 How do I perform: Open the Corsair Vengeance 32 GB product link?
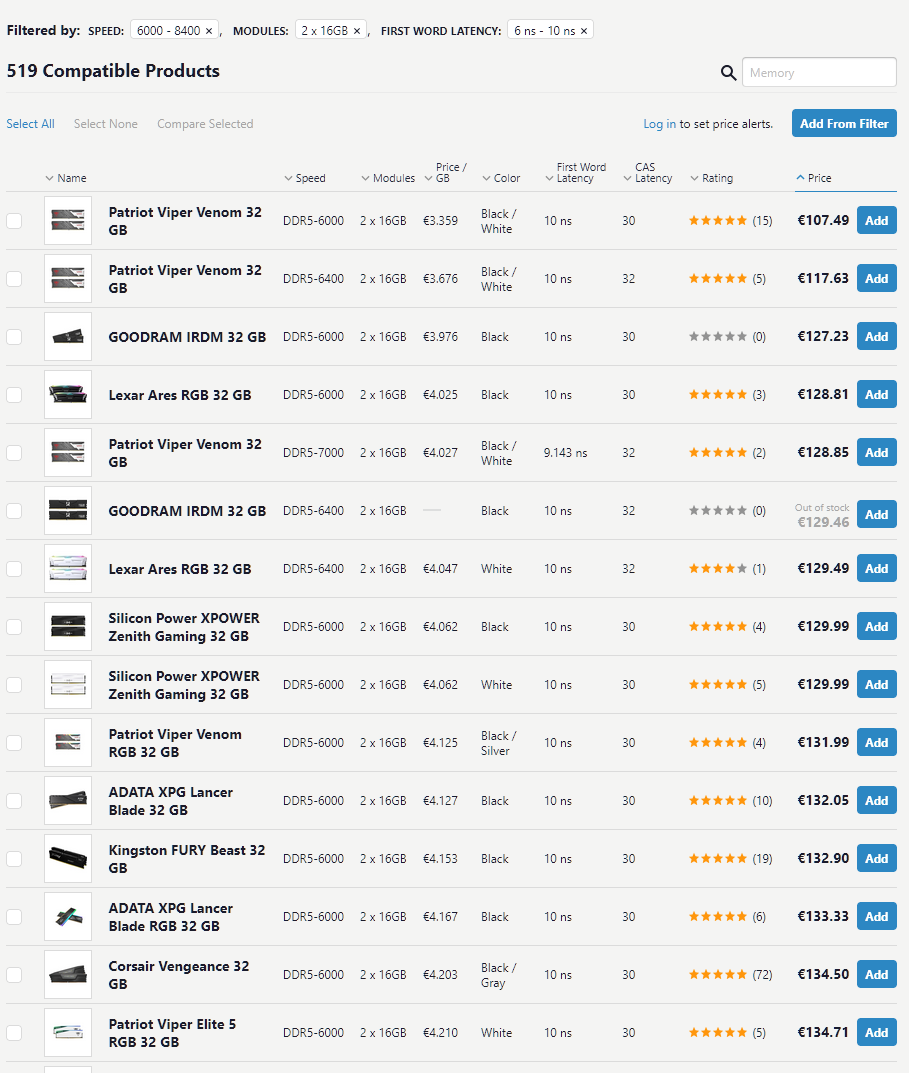pos(179,974)
